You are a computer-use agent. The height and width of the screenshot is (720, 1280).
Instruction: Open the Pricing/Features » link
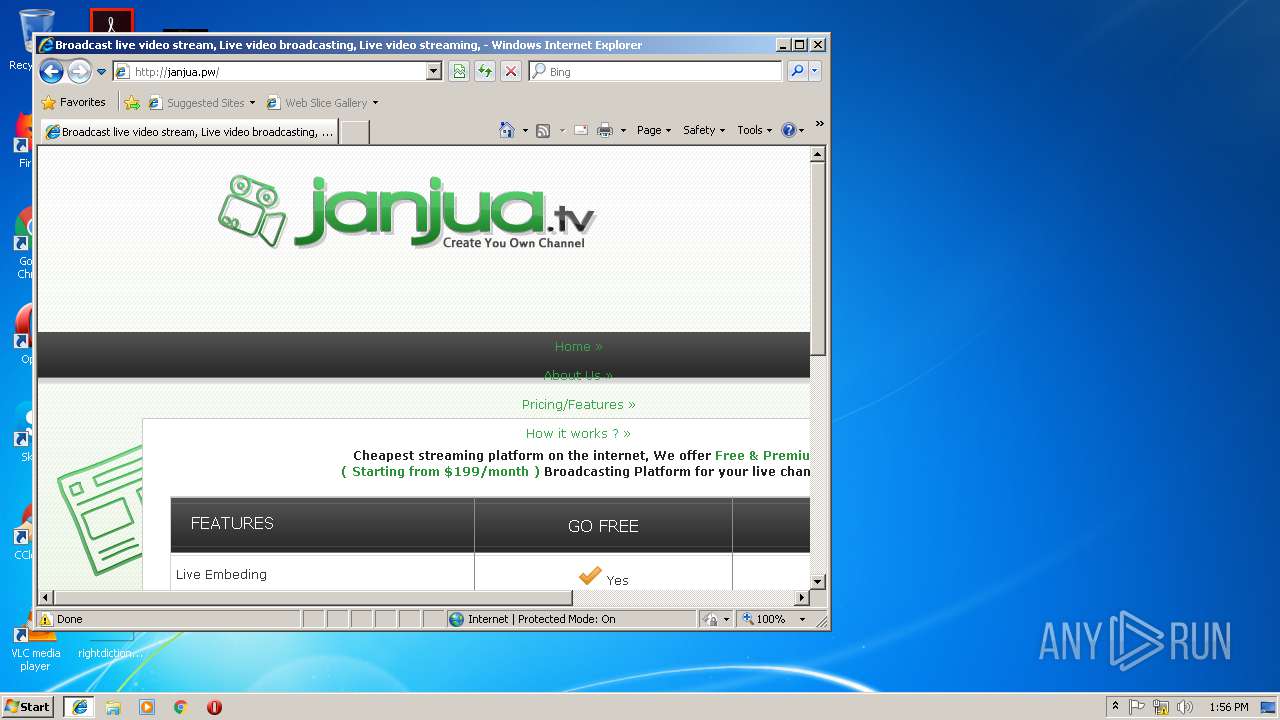(x=578, y=405)
